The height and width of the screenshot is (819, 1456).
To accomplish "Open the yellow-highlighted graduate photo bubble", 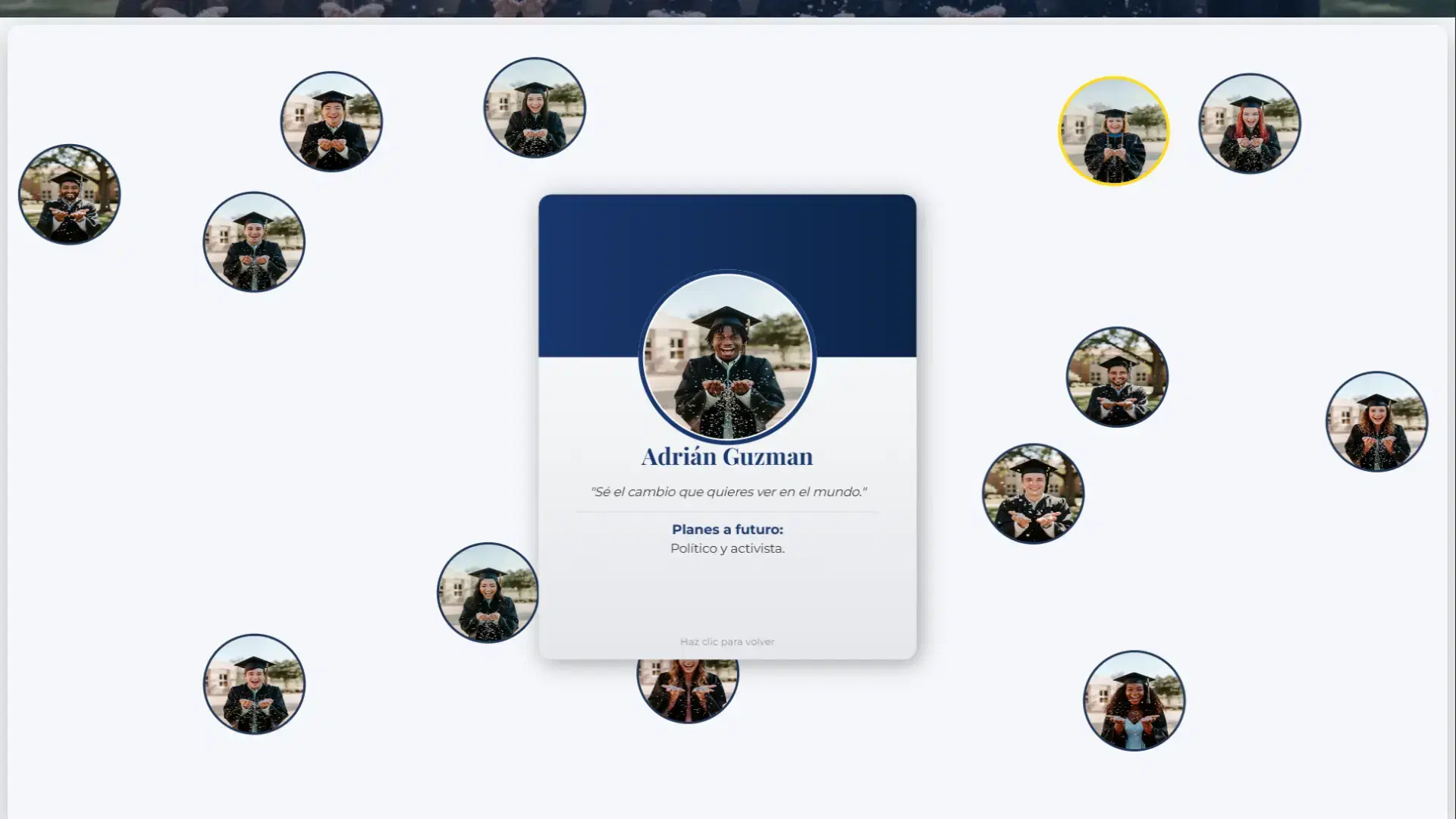I will [x=1113, y=130].
